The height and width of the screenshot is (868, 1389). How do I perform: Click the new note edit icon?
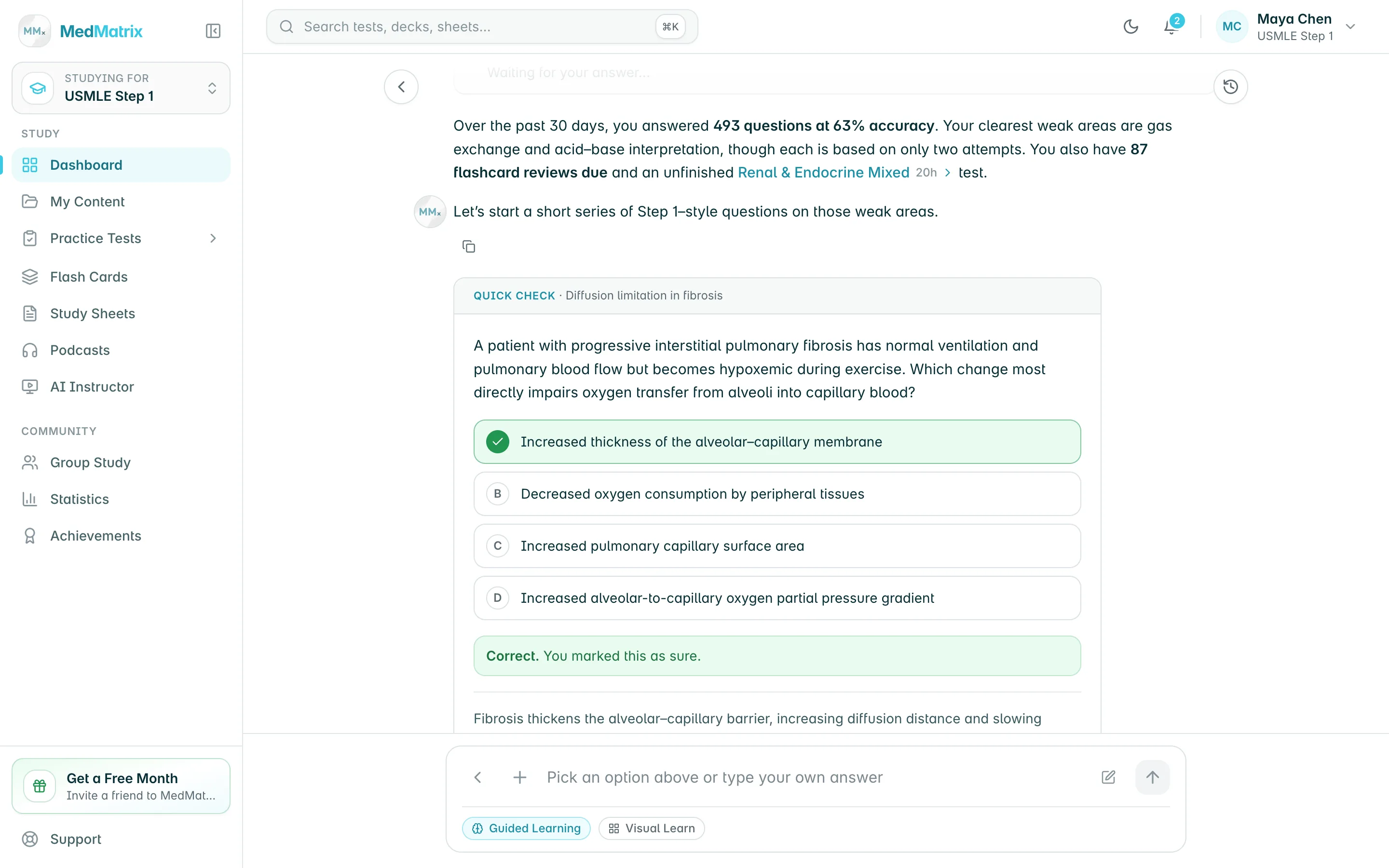coord(1108,777)
